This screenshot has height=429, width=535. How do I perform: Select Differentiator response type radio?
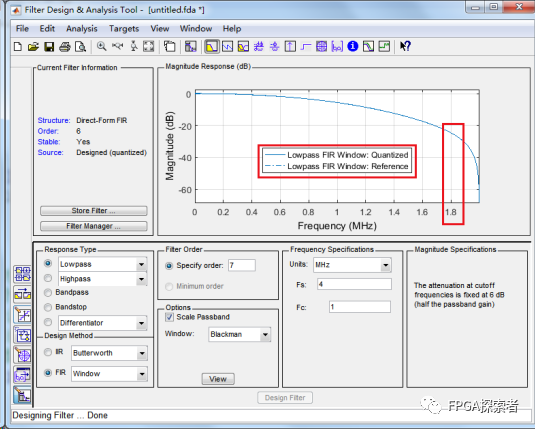coord(48,322)
